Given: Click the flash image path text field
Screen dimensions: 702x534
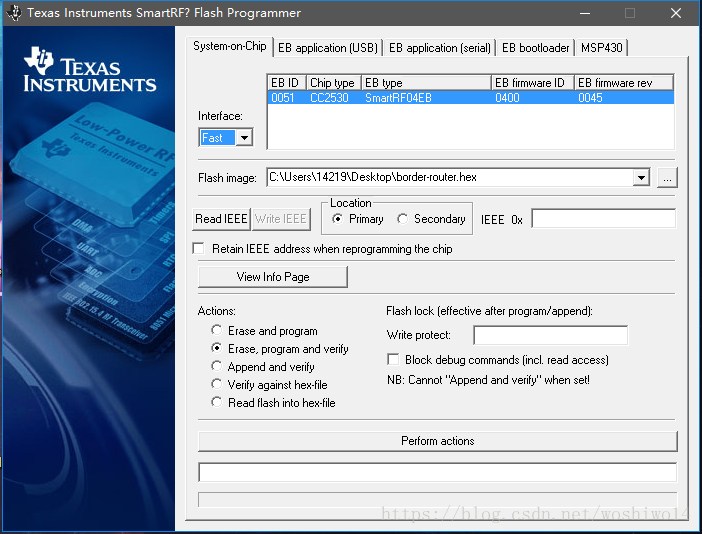Looking at the screenshot, I should [449, 178].
